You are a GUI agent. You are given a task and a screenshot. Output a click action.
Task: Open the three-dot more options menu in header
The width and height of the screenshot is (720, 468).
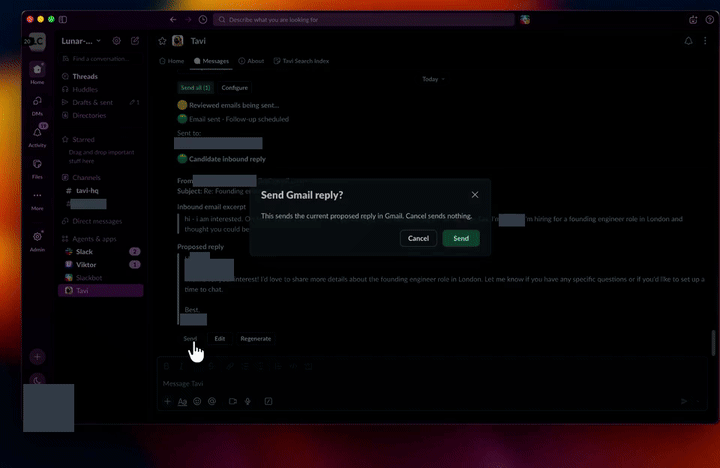click(705, 41)
